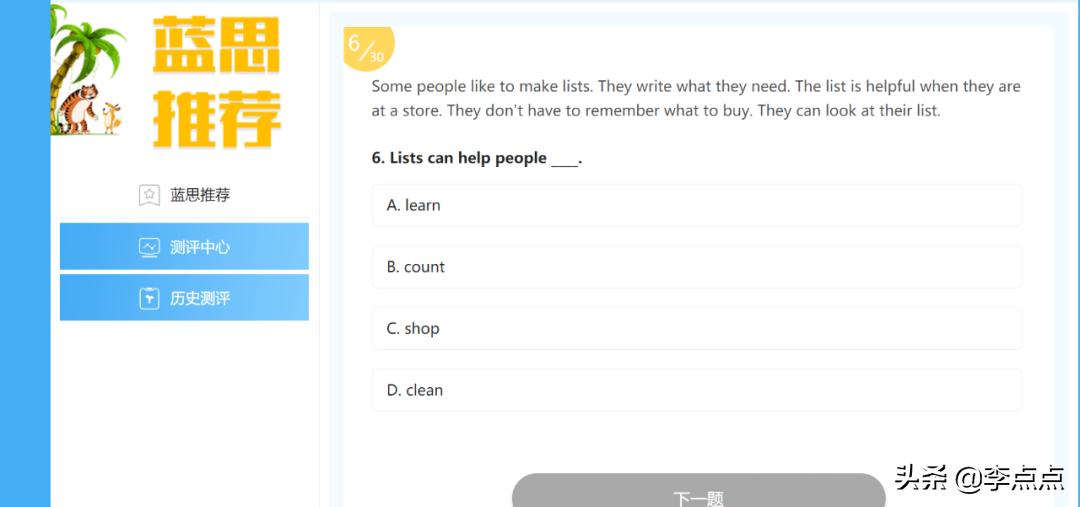
Task: Click the monitor icon for 测评中心
Action: click(x=149, y=247)
